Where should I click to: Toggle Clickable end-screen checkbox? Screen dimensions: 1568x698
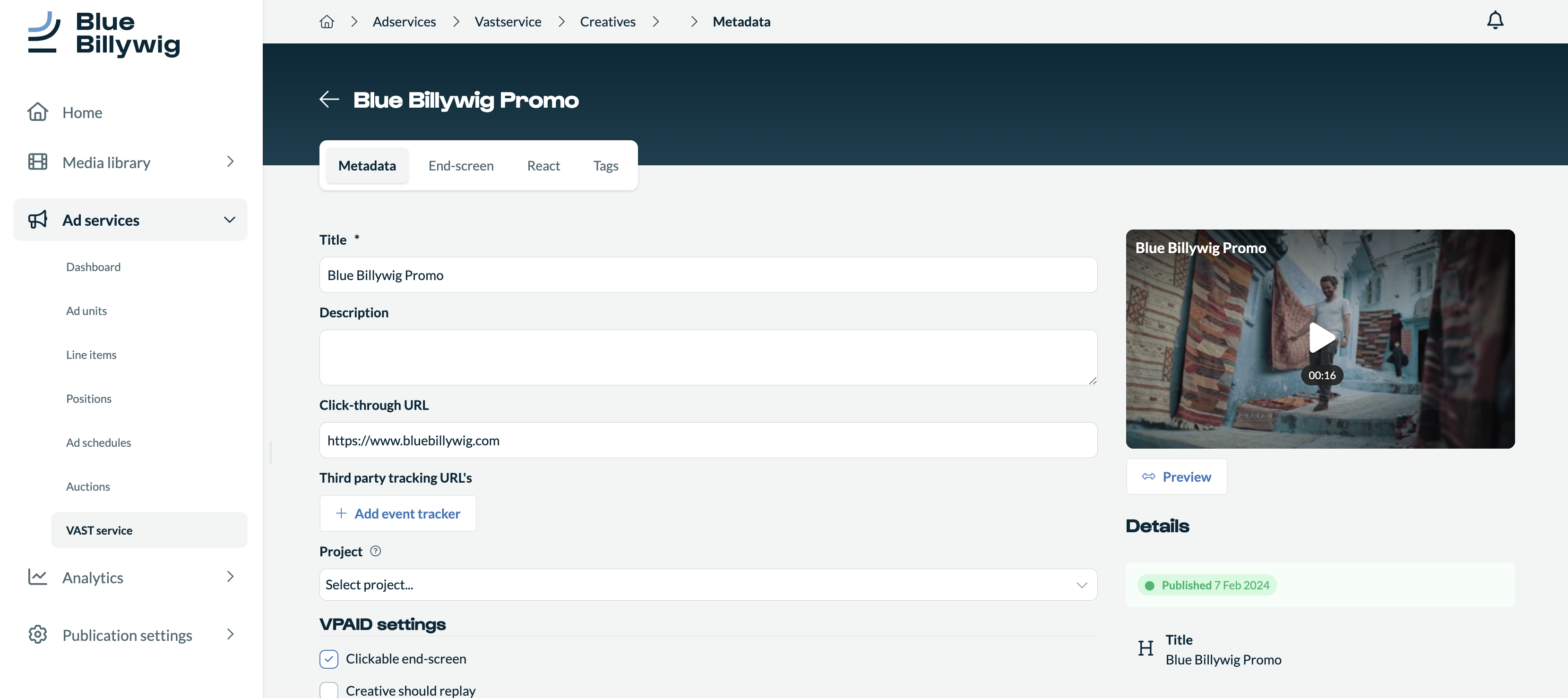pos(329,658)
